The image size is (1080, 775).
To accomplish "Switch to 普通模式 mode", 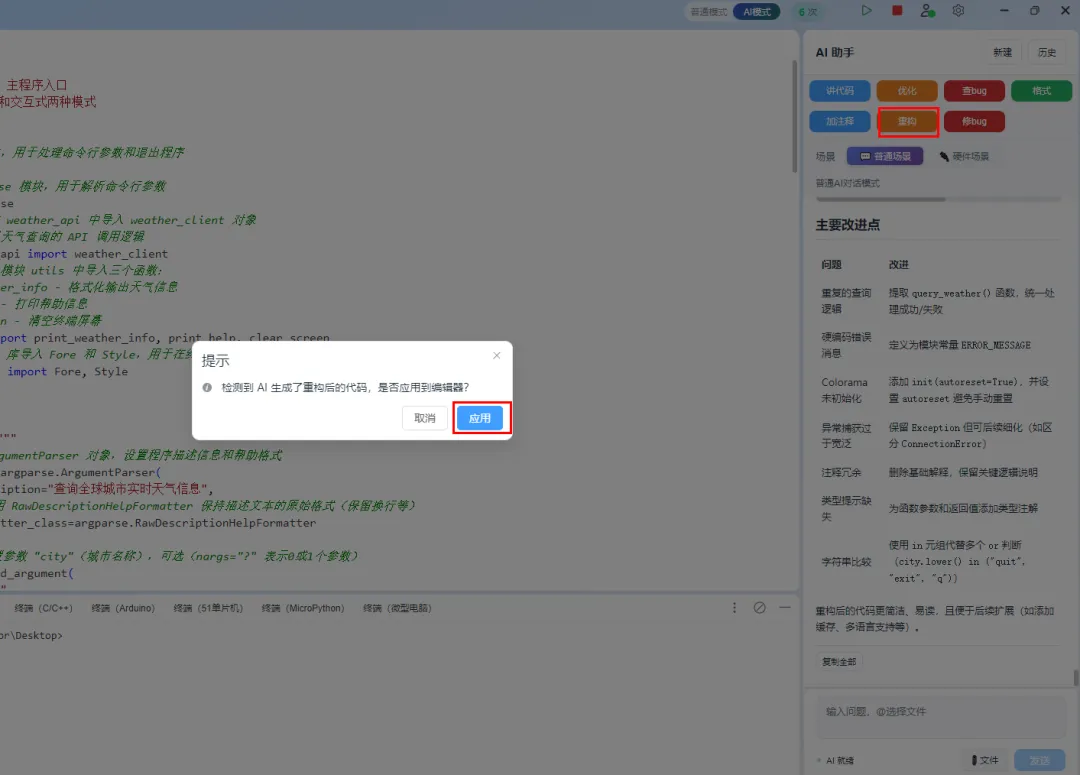I will 709,12.
